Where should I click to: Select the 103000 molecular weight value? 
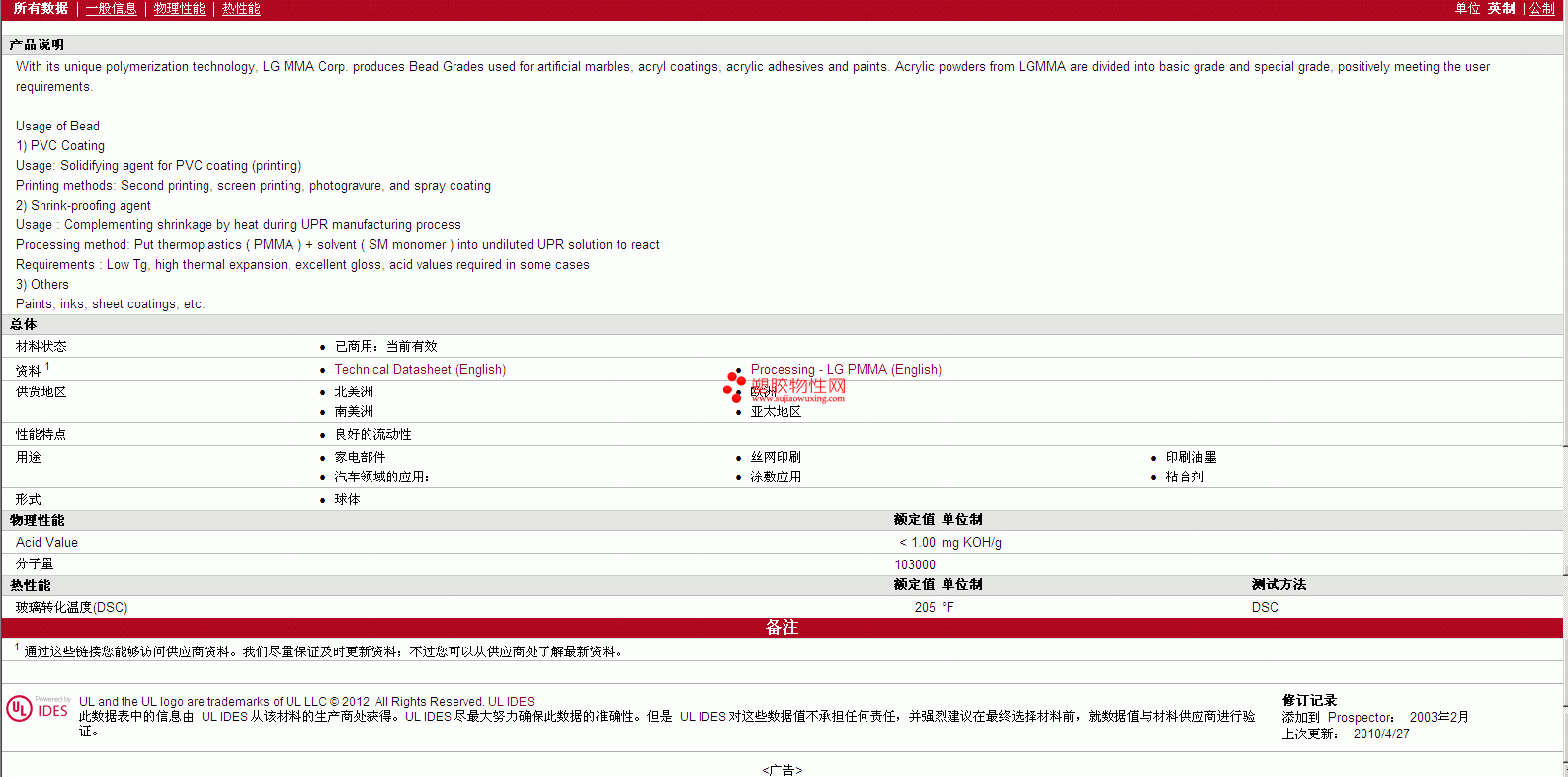point(915,565)
